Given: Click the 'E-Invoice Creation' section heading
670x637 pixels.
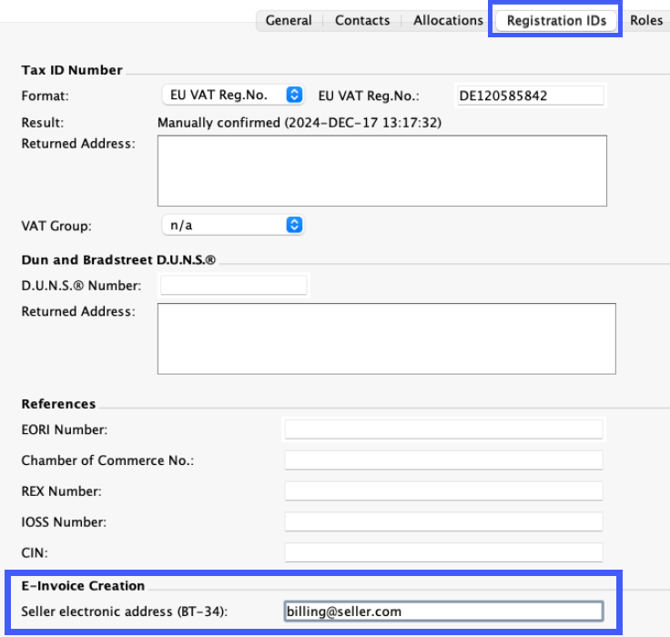Looking at the screenshot, I should pyautogui.click(x=83, y=586).
